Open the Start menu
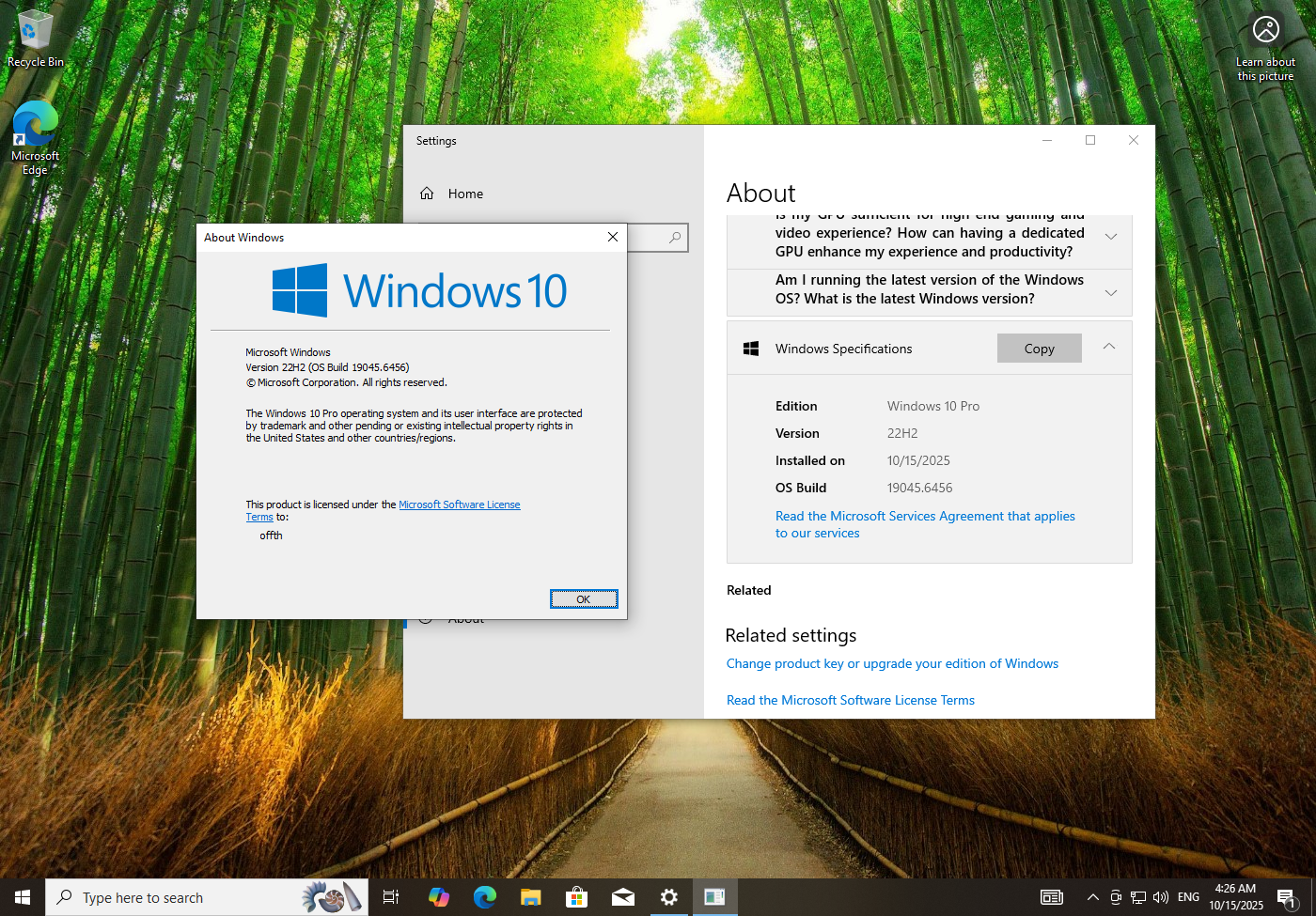1316x916 pixels. (23, 897)
